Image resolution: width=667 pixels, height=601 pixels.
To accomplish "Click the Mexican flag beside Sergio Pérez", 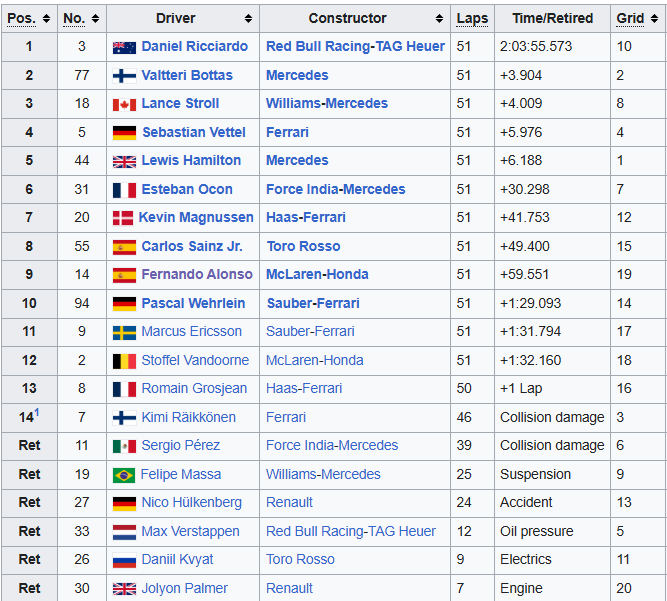I will pos(124,447).
